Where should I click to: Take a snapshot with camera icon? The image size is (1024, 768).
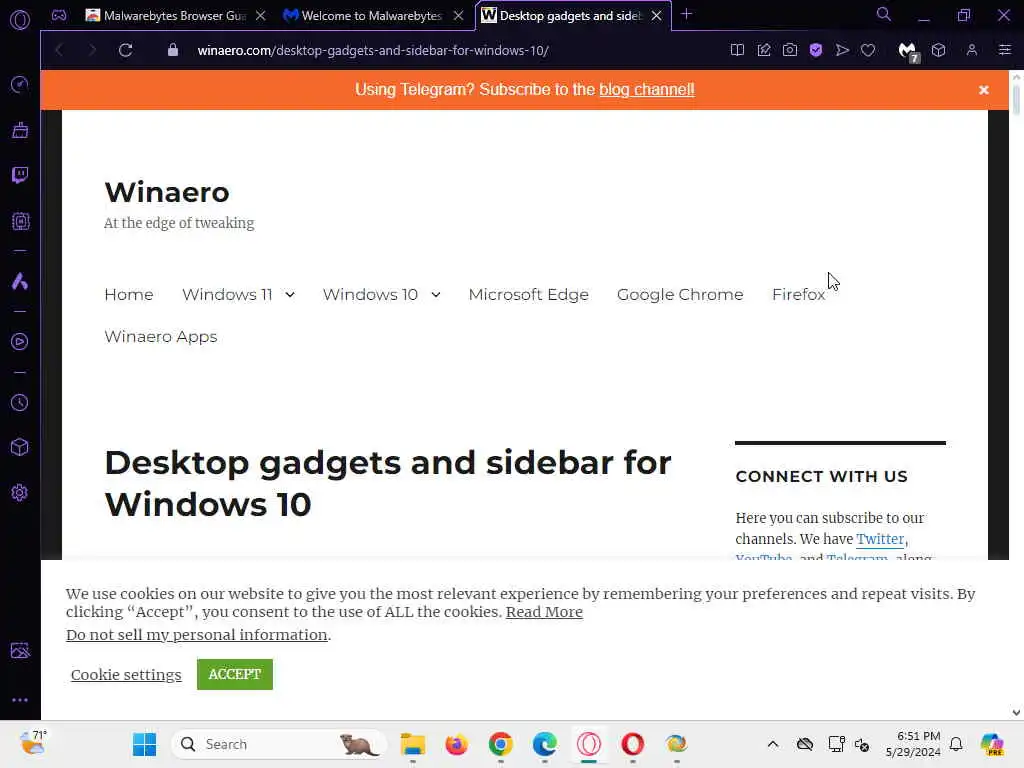790,50
